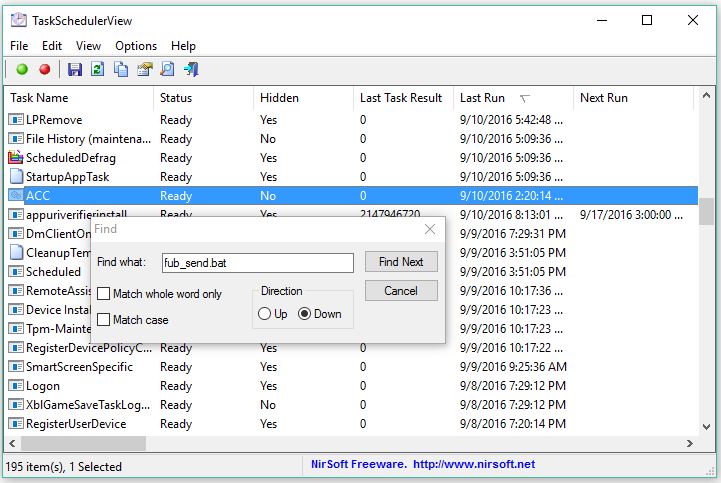Image resolution: width=721 pixels, height=483 pixels.
Task: Select the SmartScreenSpecific task name
Action: pos(79,367)
